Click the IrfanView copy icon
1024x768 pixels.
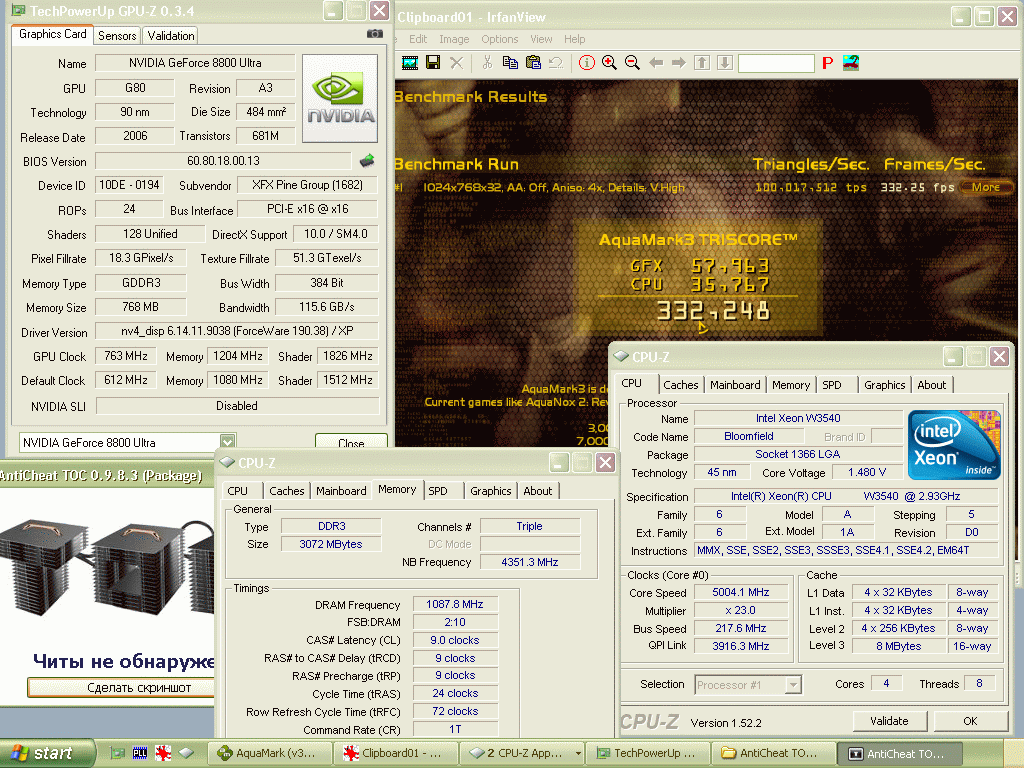tap(510, 63)
